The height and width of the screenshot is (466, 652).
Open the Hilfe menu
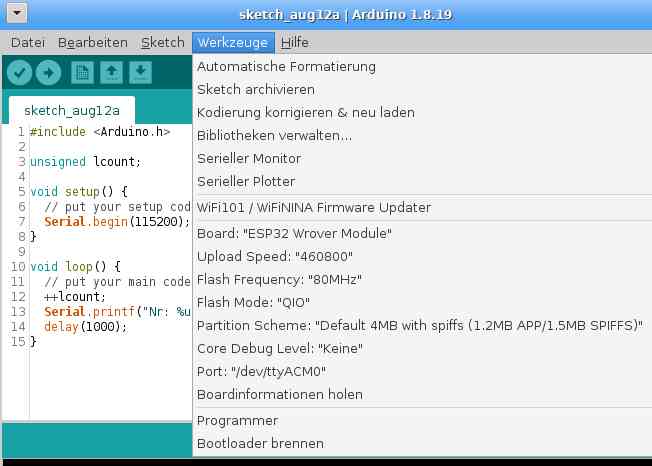tap(294, 42)
